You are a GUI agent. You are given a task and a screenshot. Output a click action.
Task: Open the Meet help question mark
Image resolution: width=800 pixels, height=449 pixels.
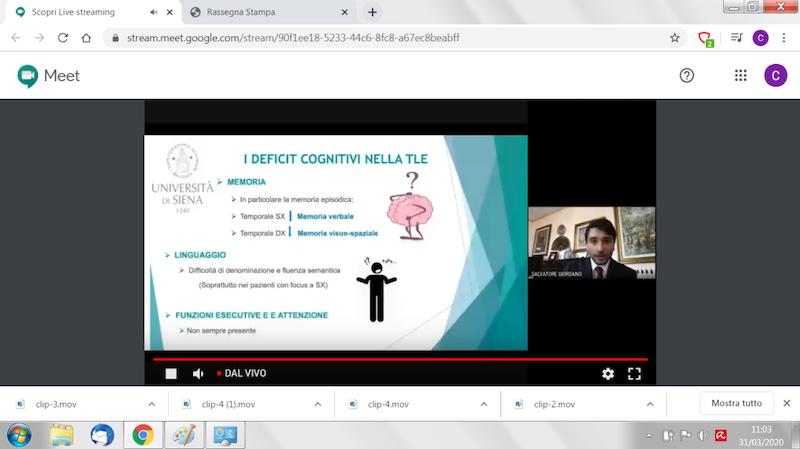coord(687,76)
